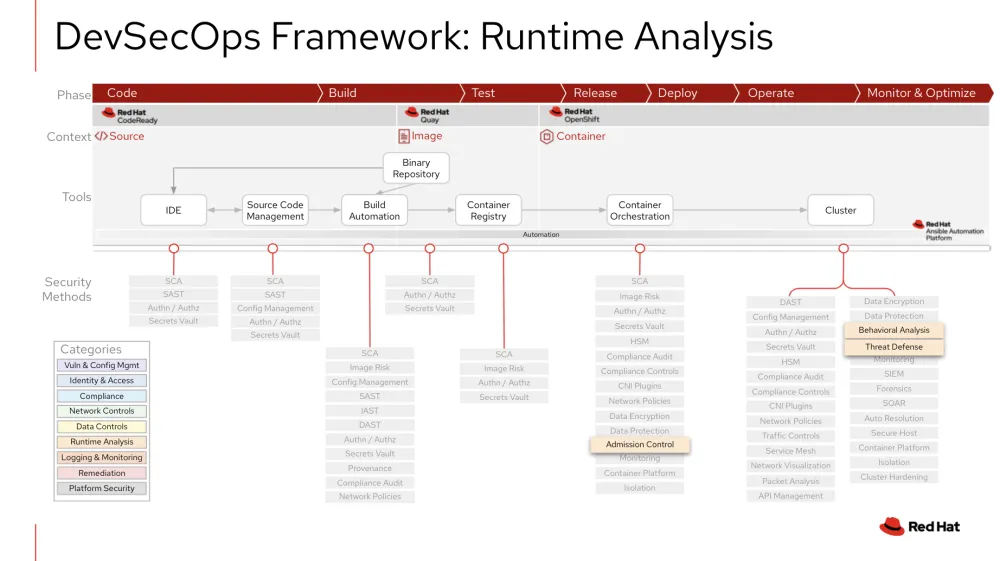Click the Binary Repository box
The width and height of the screenshot is (1000, 561).
[416, 168]
